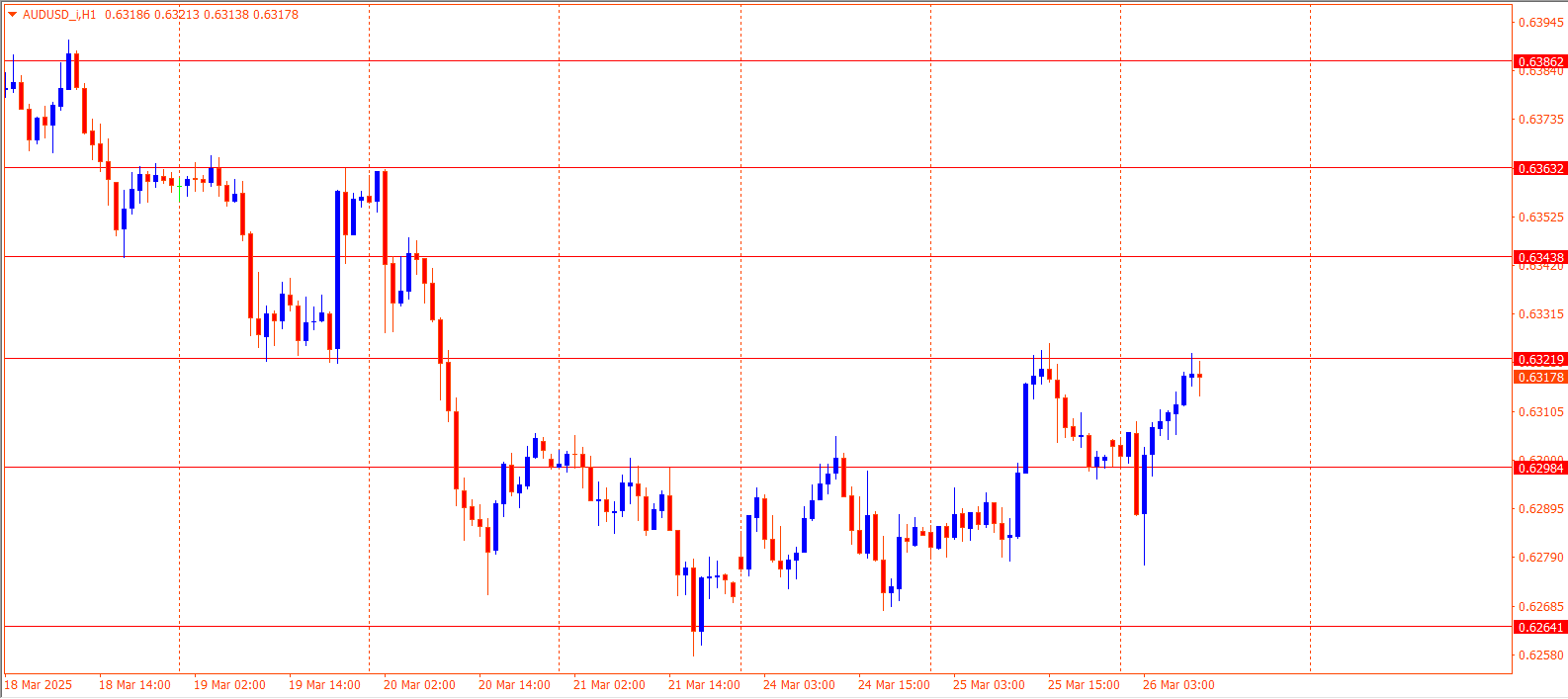Click the 0.62580 price scale value

(x=1541, y=655)
